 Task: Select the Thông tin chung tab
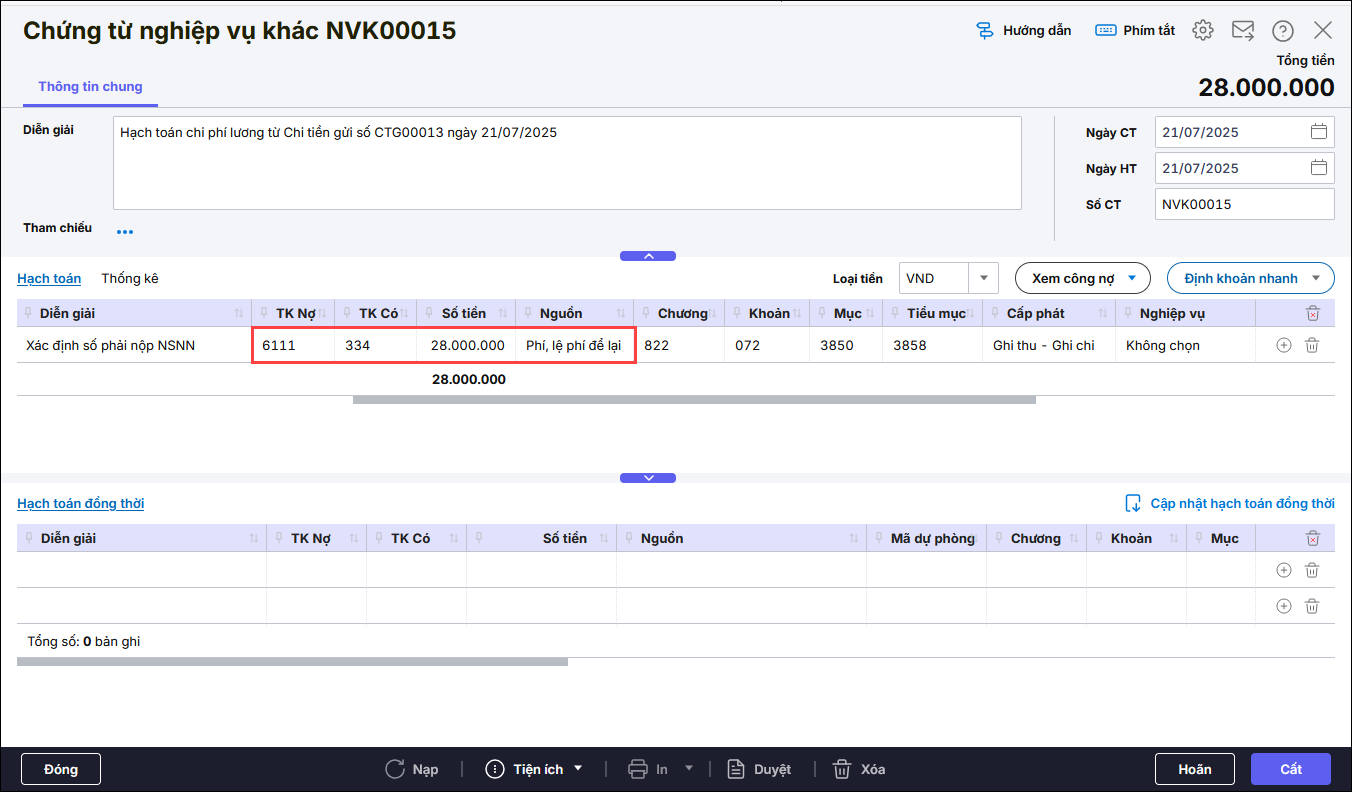point(90,87)
